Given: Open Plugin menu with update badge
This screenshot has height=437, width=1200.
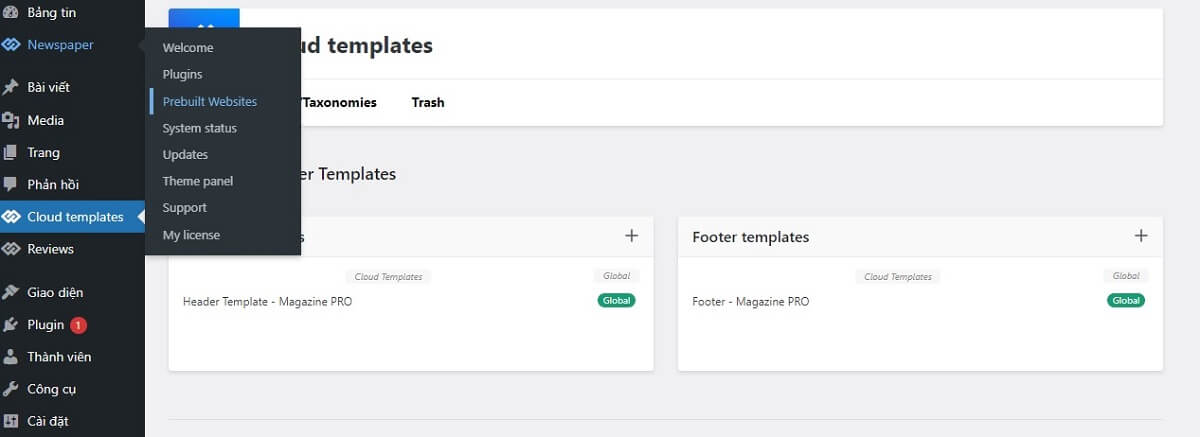Looking at the screenshot, I should pos(46,325).
